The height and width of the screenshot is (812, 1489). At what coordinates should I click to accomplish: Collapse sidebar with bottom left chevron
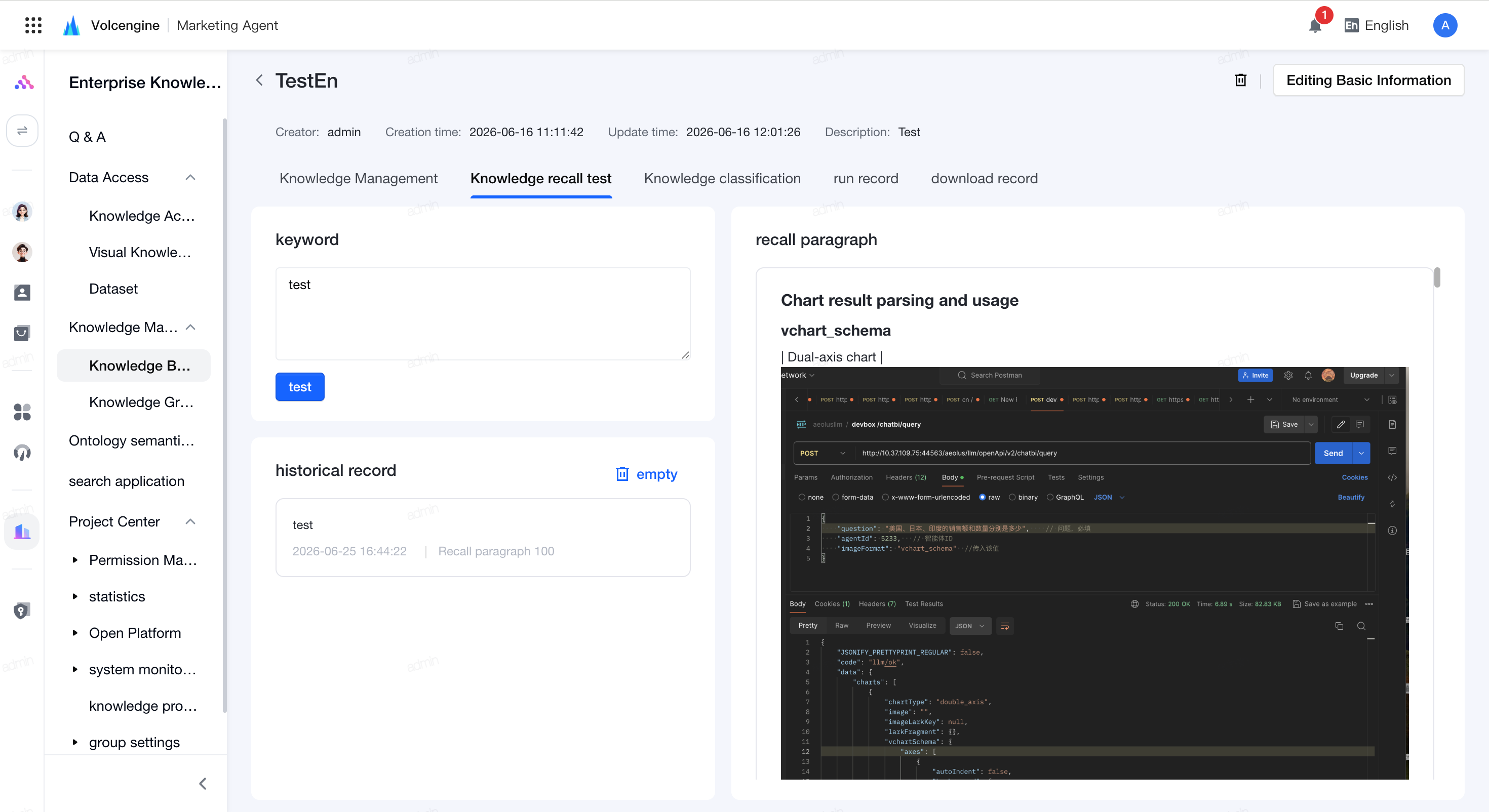click(203, 783)
